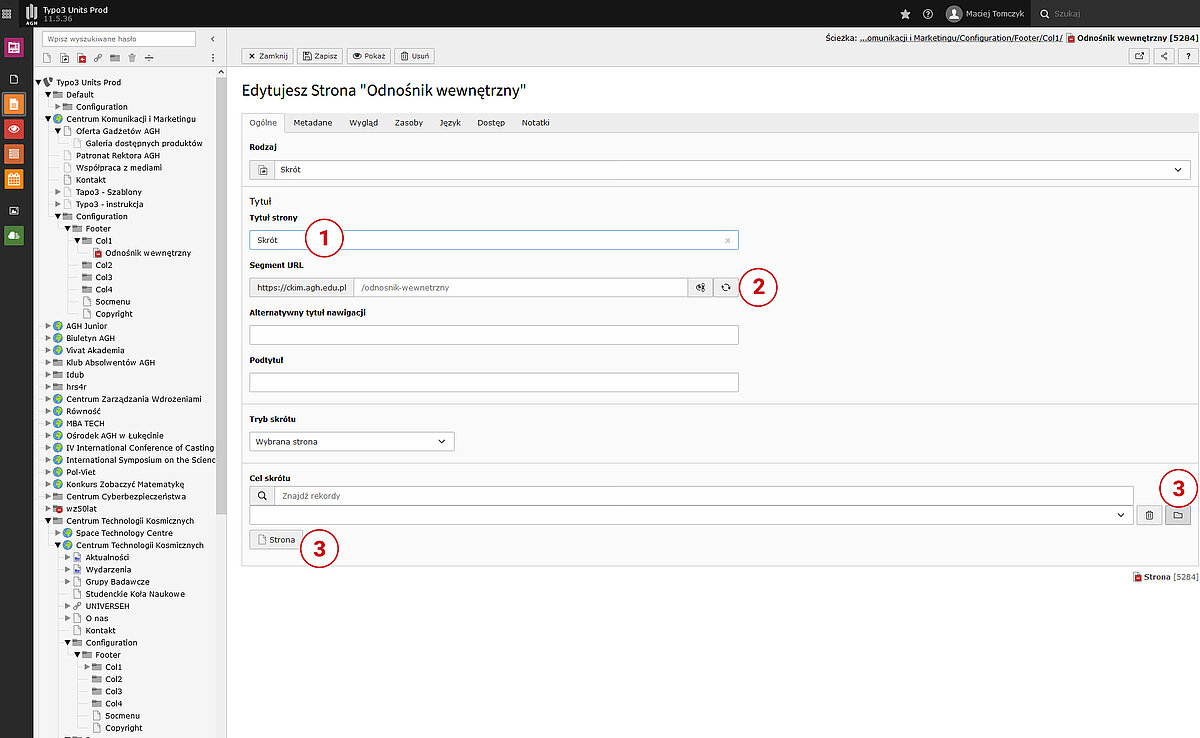Expand the Tapo3 - Szablony node
The width and height of the screenshot is (1200, 738).
[x=57, y=192]
